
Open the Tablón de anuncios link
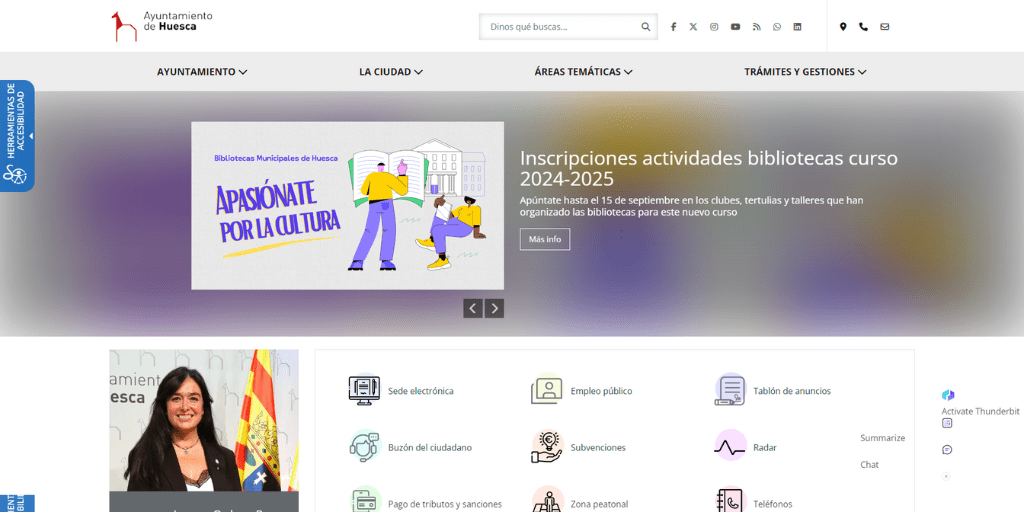click(x=792, y=391)
